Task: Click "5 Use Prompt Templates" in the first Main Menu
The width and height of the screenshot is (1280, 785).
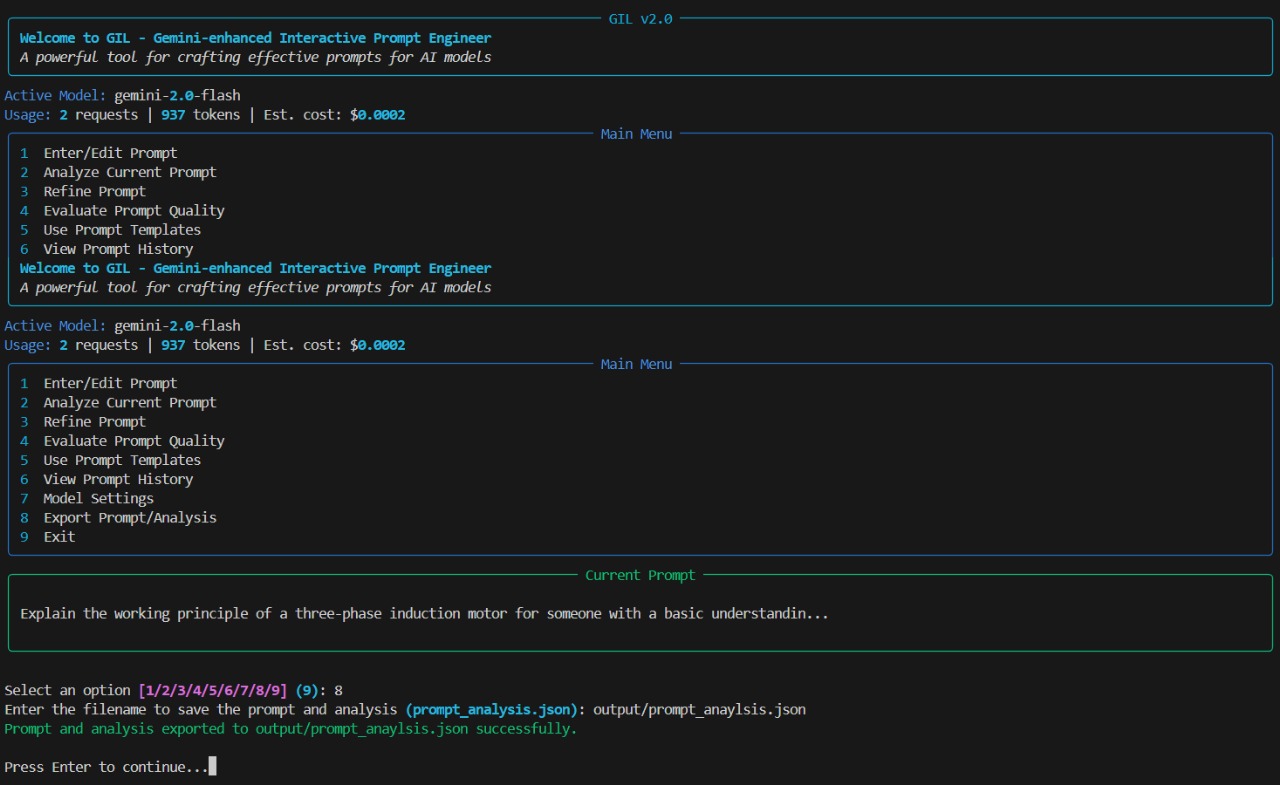Action: click(110, 230)
